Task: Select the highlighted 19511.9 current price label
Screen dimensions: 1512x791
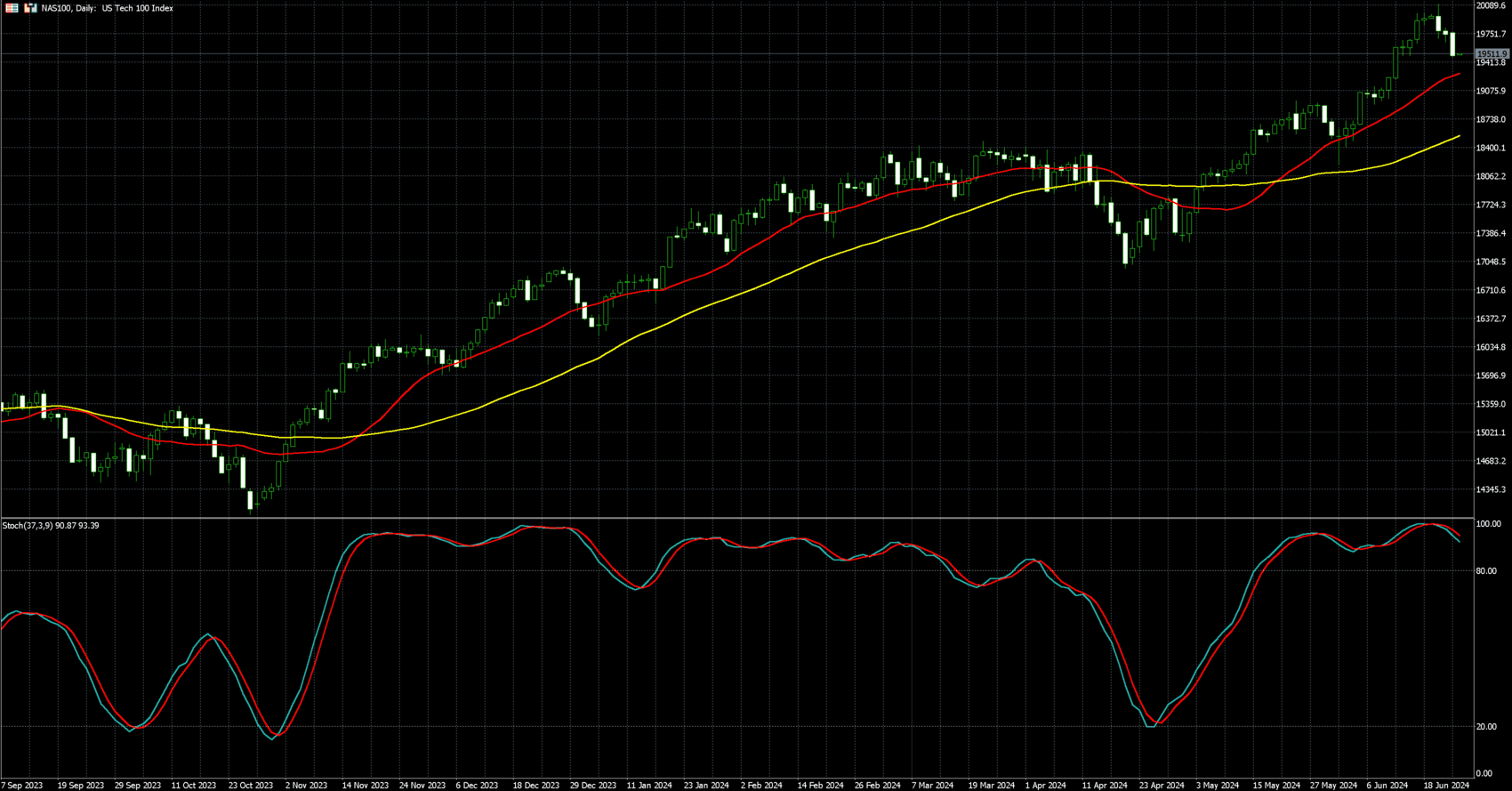Action: coord(1491,54)
